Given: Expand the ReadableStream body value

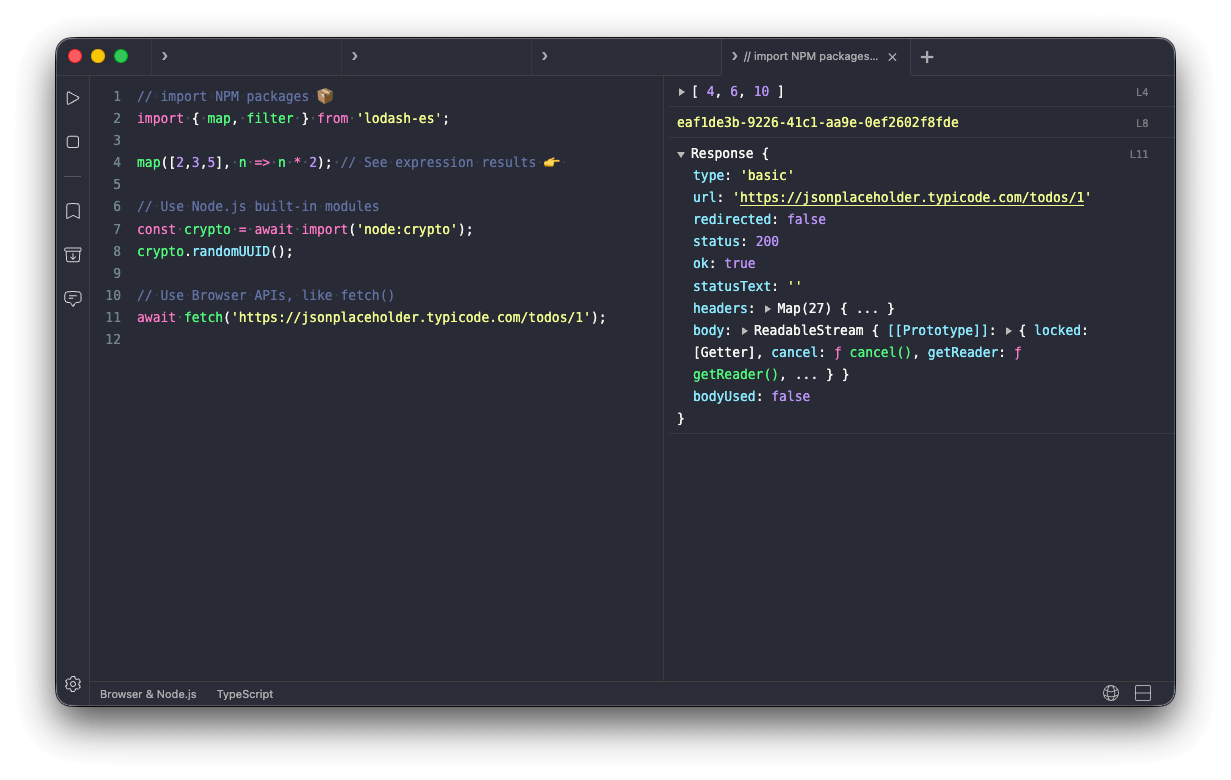Looking at the screenshot, I should tap(745, 330).
